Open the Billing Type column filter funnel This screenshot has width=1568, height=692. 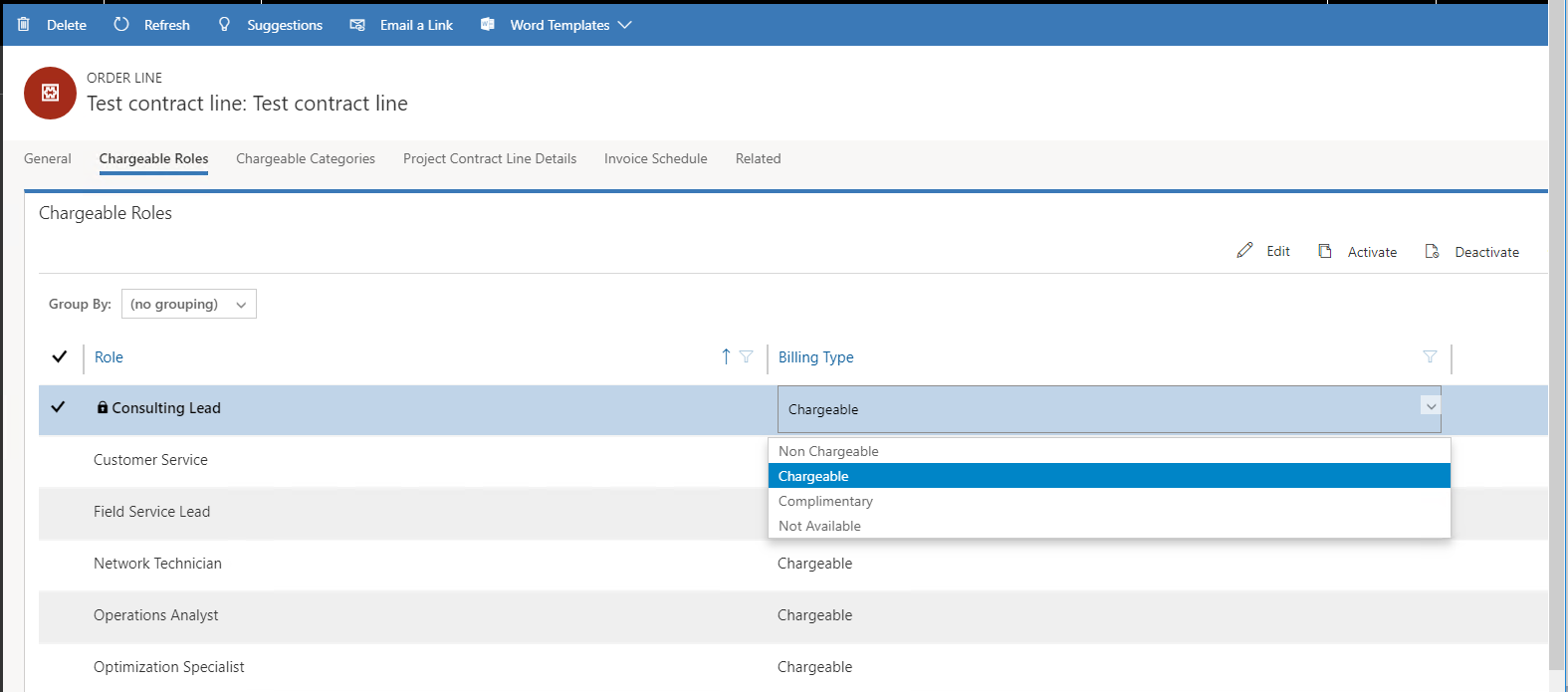pyautogui.click(x=1430, y=356)
